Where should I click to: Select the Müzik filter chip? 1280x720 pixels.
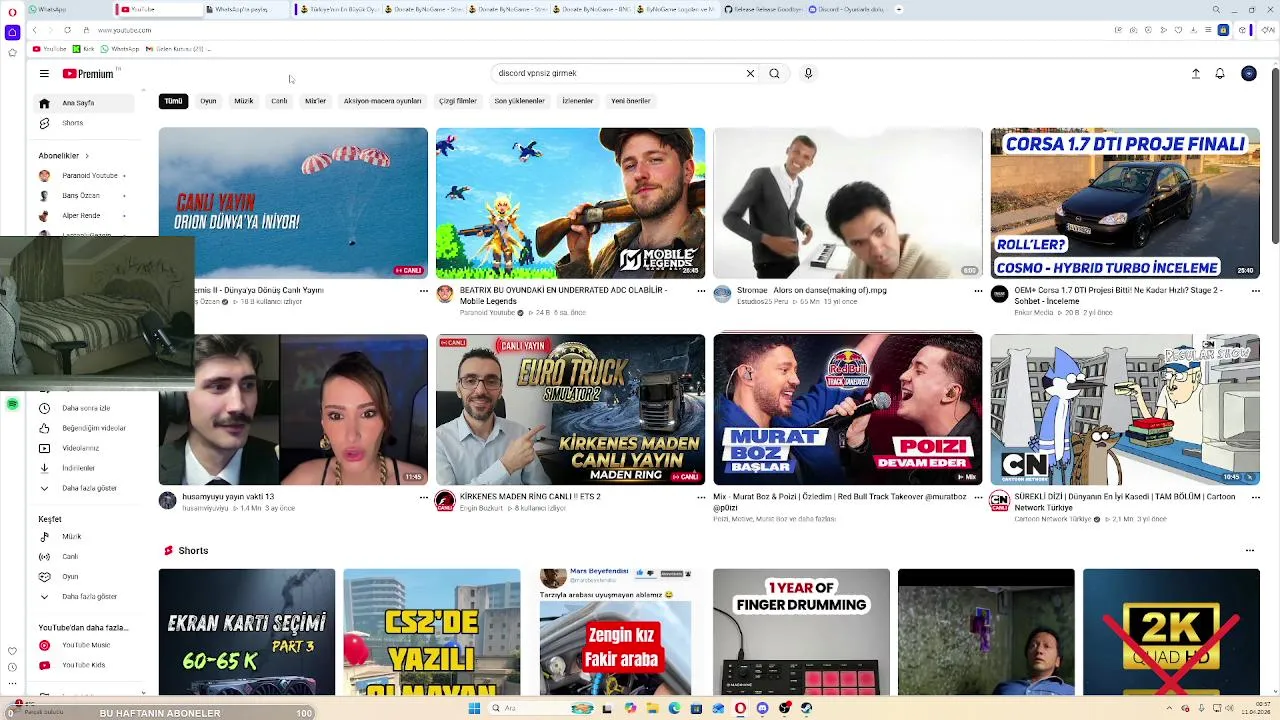[x=244, y=101]
